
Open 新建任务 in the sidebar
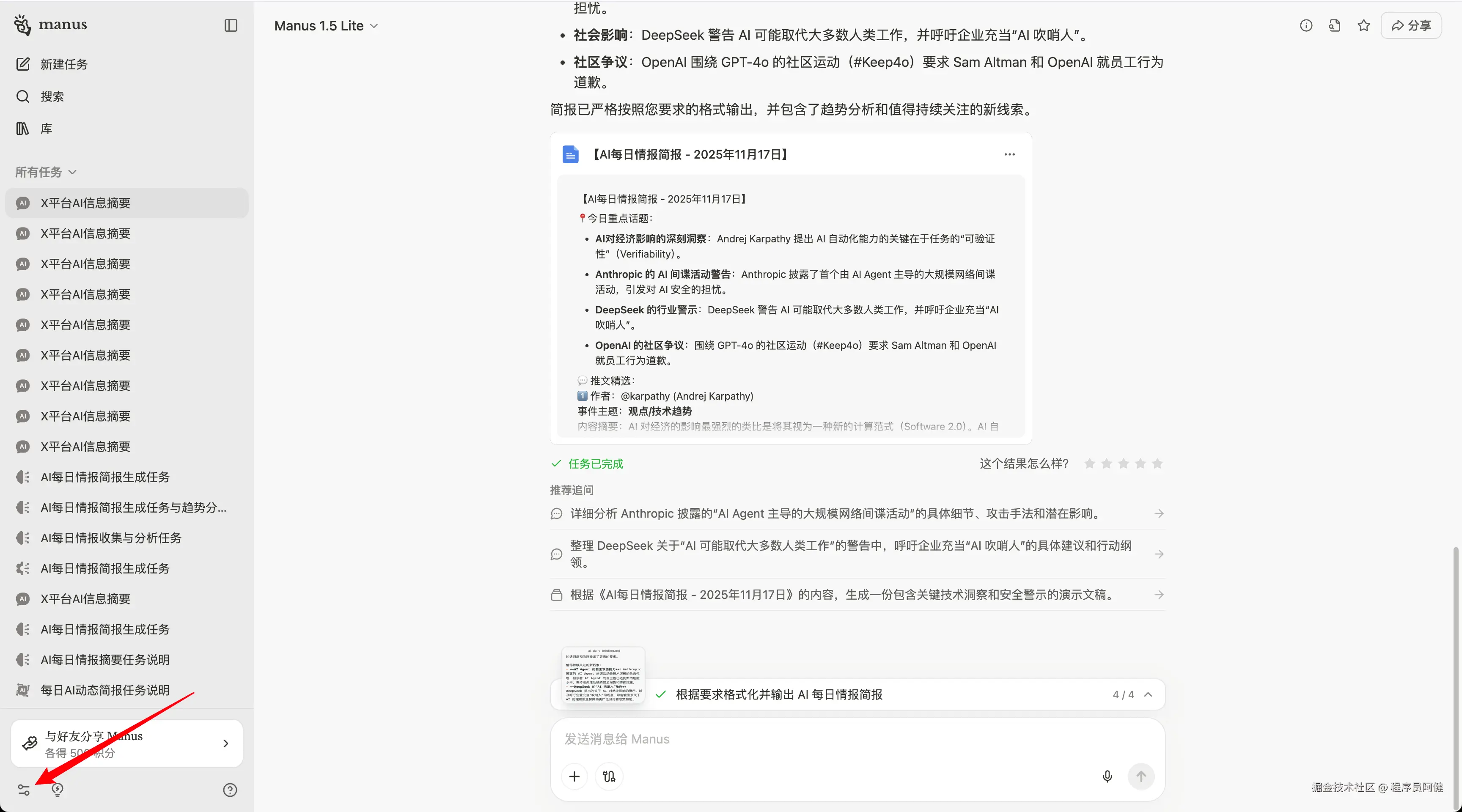pyautogui.click(x=63, y=64)
